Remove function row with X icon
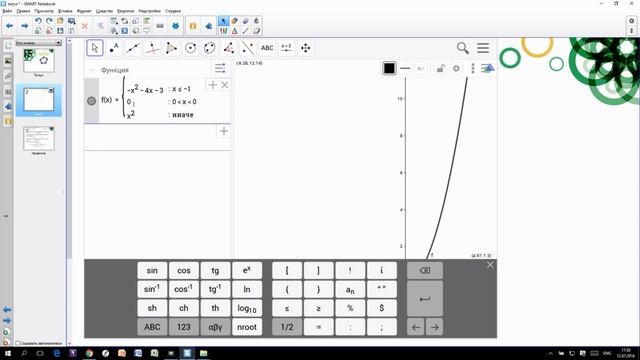Image resolution: width=640 pixels, height=360 pixels. point(224,85)
